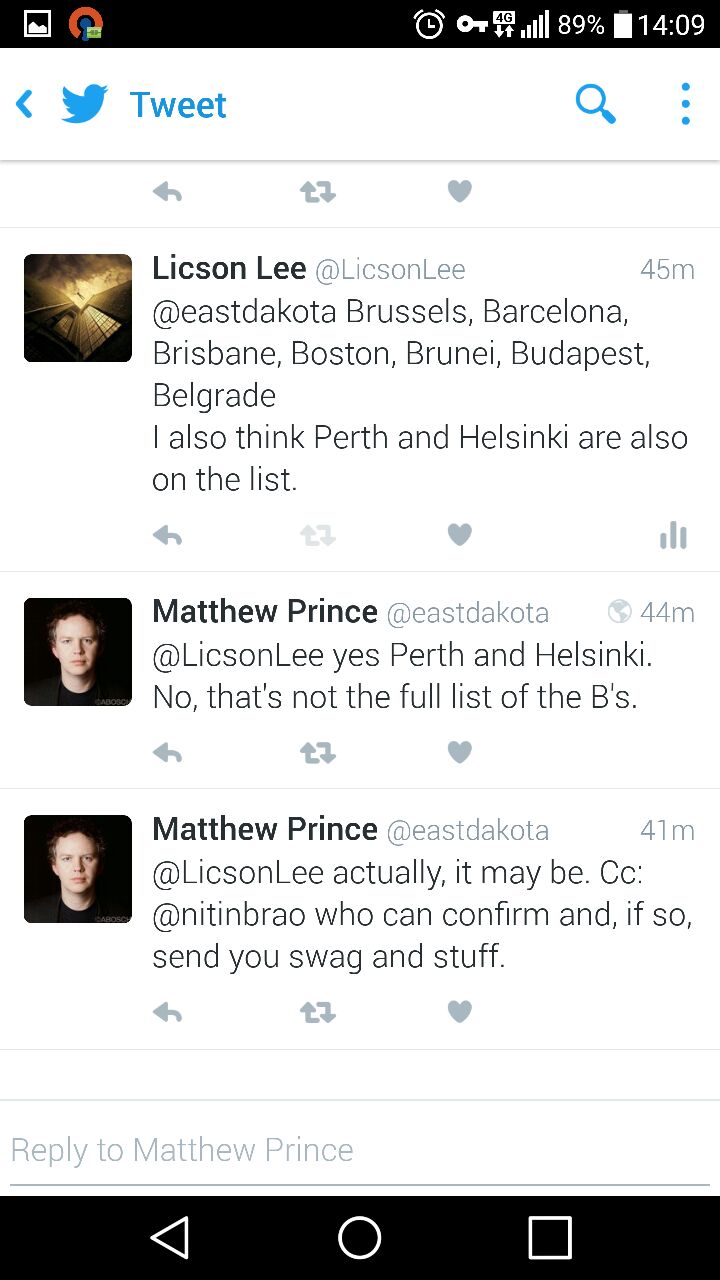Like the 'swag and stuff' tweet

click(x=459, y=1012)
